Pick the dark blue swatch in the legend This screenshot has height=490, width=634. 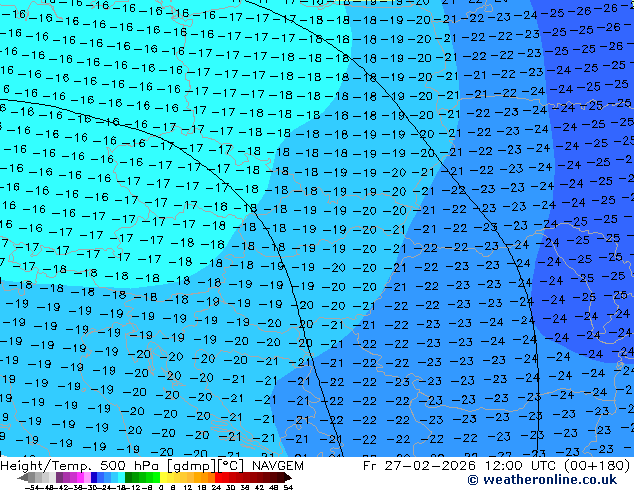(x=94, y=477)
